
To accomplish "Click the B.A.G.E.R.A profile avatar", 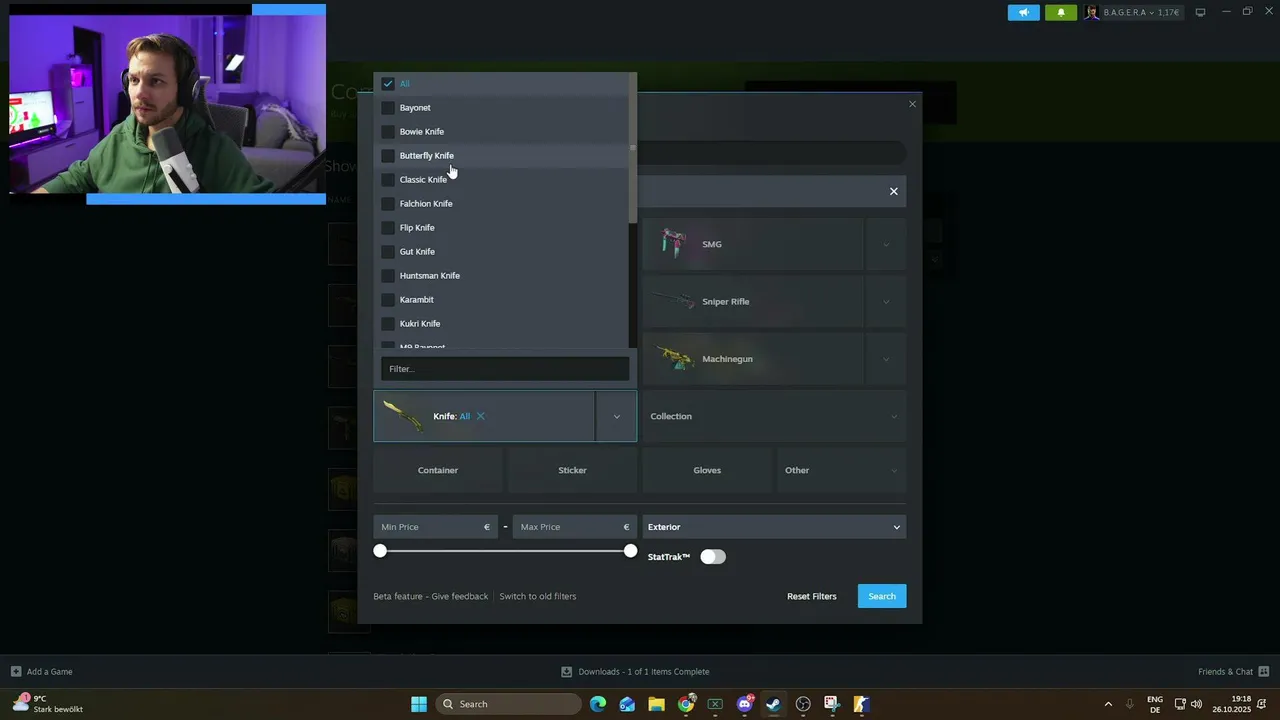I will (1092, 13).
